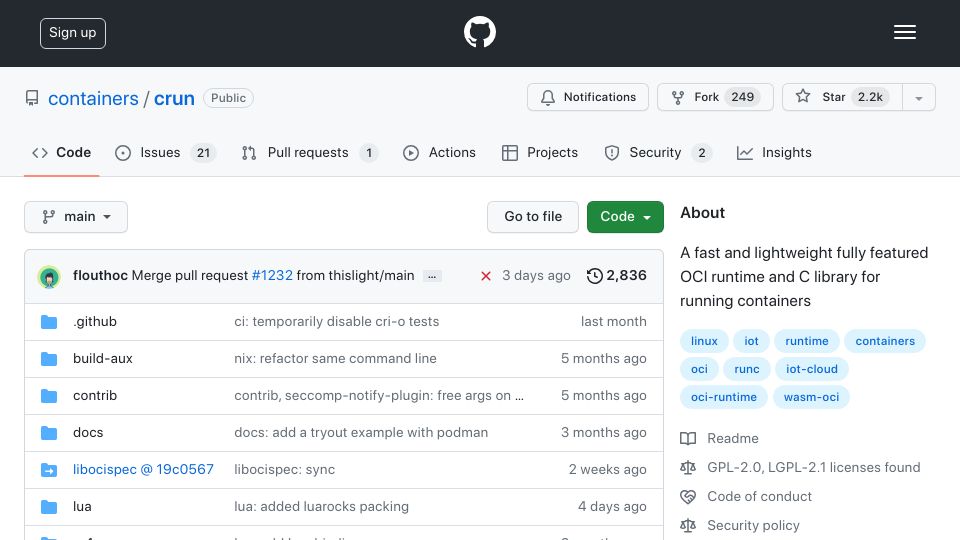Click the GitHub Octocat logo
The width and height of the screenshot is (960, 540).
[x=479, y=32]
